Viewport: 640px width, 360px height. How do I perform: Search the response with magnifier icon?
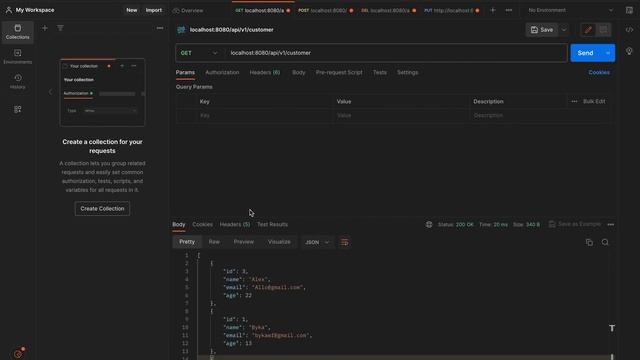coord(605,242)
